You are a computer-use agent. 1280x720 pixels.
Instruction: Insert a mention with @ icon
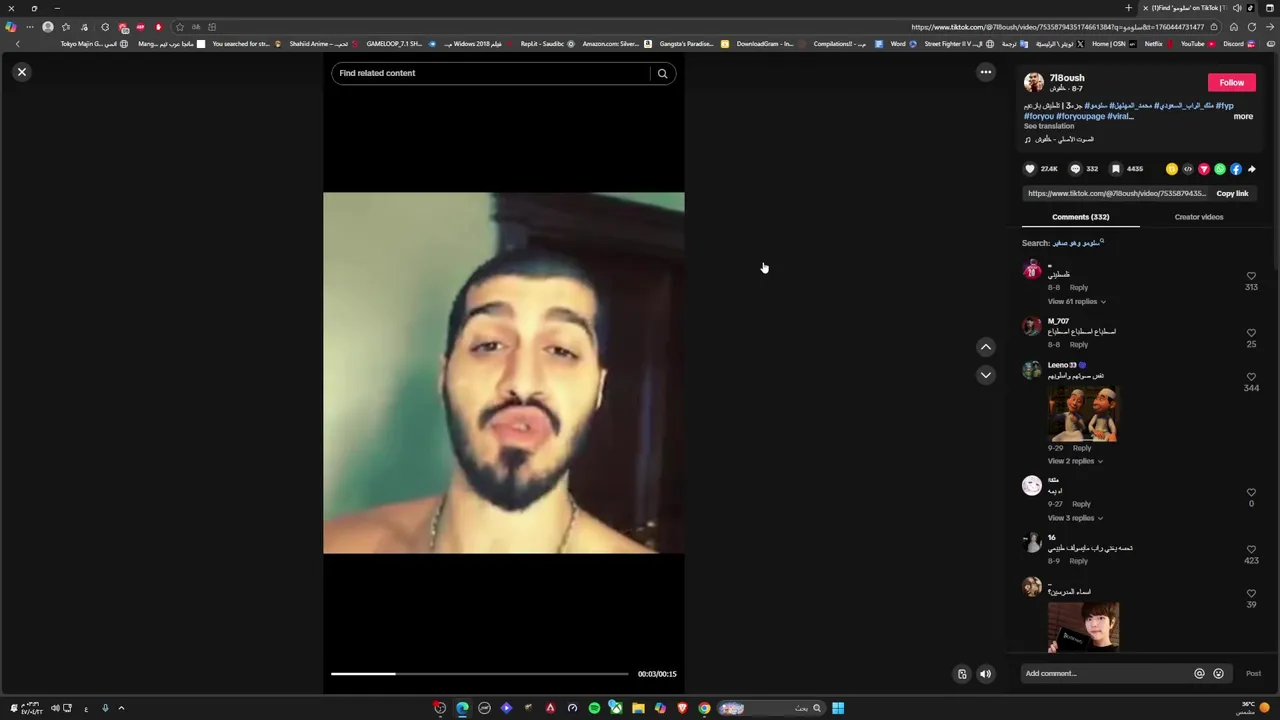click(1199, 674)
